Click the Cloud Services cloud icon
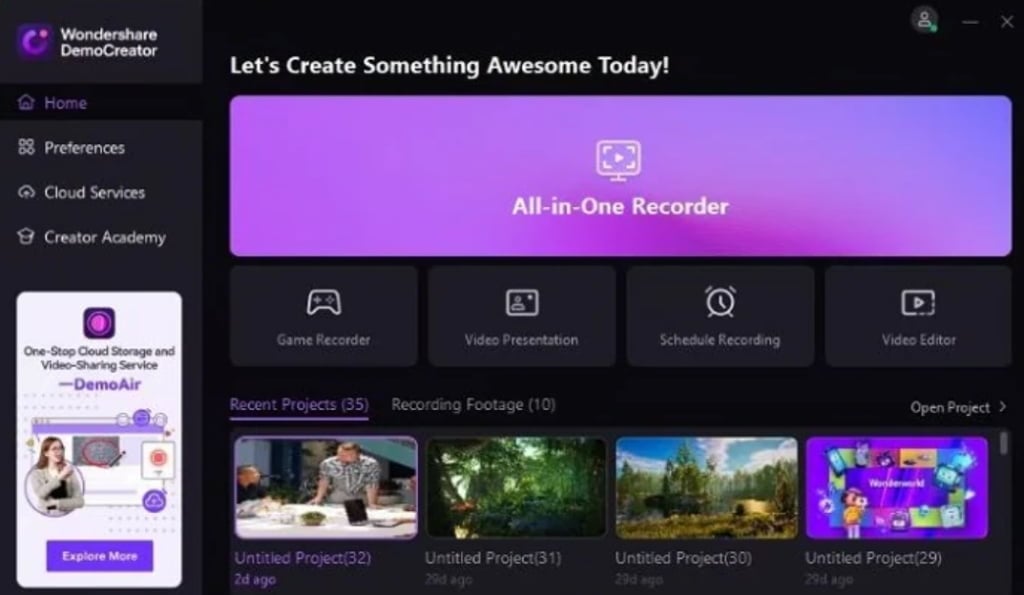1024x595 pixels. click(27, 193)
